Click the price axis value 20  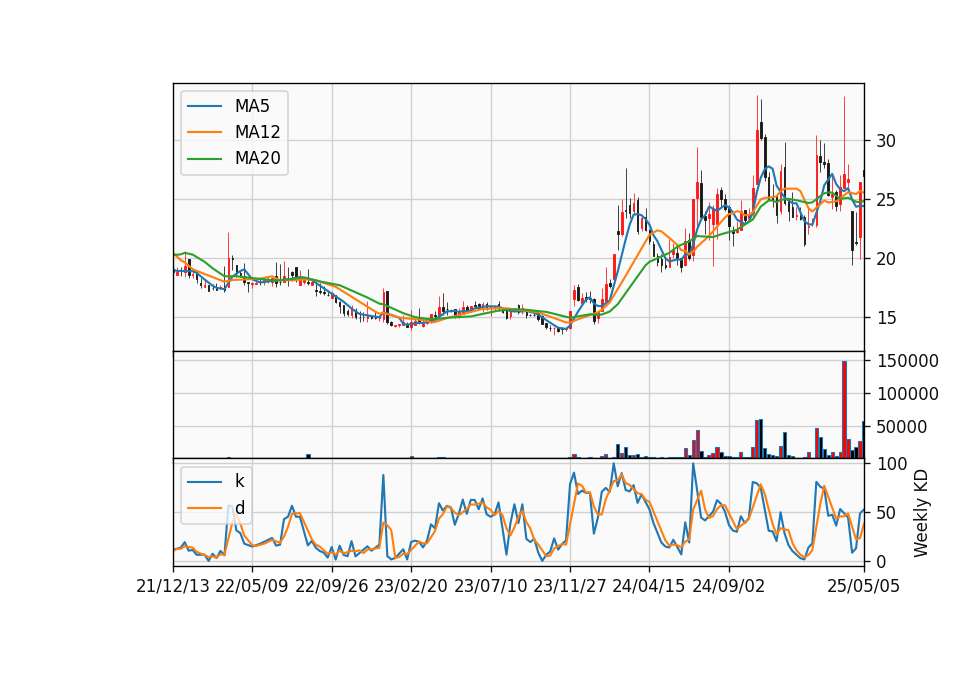[885, 259]
